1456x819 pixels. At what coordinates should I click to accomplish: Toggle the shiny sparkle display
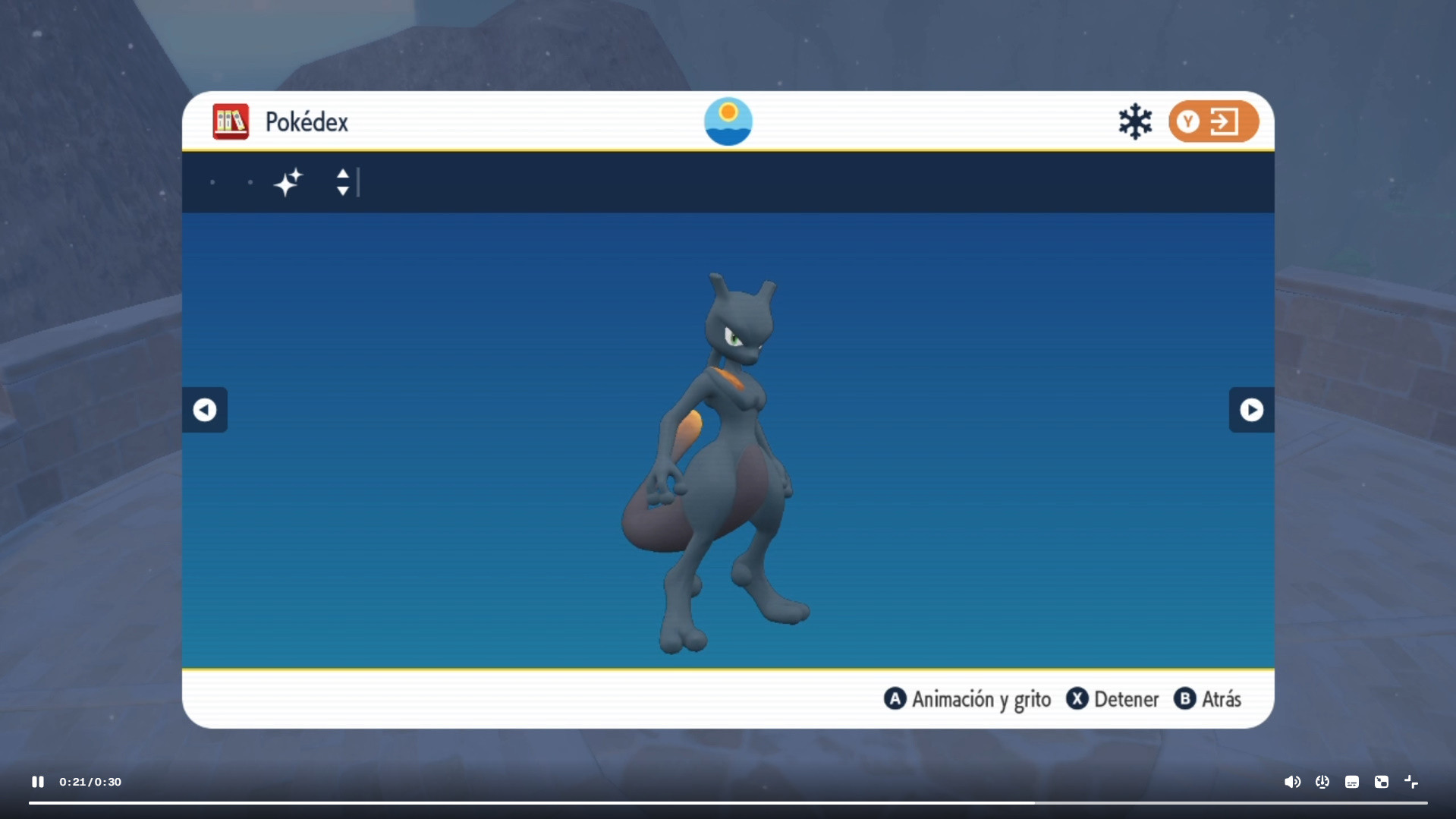pyautogui.click(x=288, y=182)
